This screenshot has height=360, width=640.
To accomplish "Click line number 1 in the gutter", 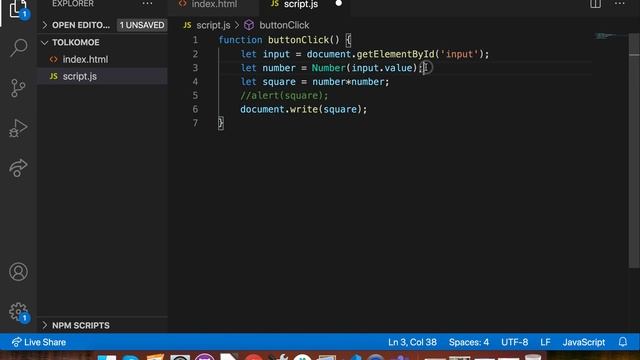I will pyautogui.click(x=195, y=40).
